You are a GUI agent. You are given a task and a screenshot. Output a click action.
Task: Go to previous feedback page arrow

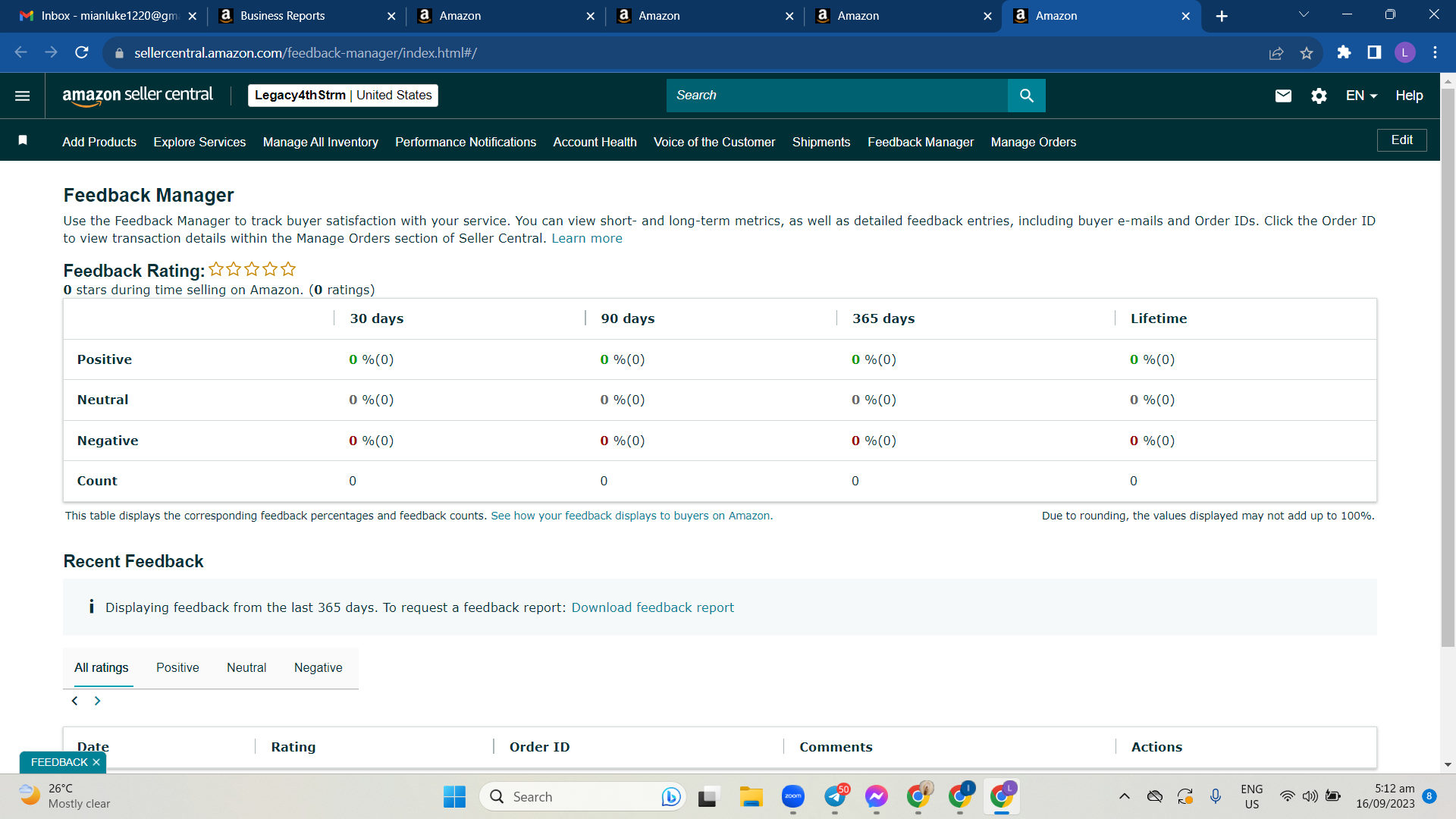tap(74, 701)
